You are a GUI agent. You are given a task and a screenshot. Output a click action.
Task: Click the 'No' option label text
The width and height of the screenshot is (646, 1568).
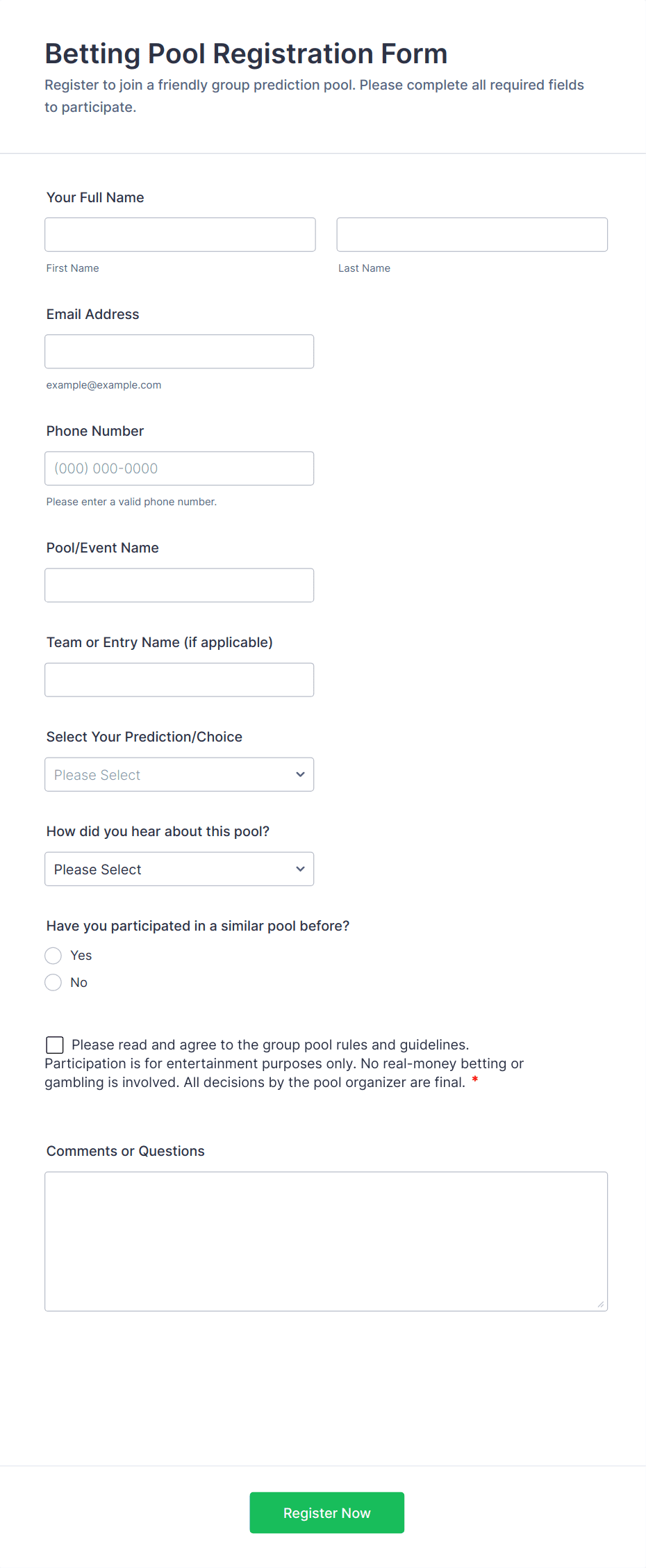[79, 982]
